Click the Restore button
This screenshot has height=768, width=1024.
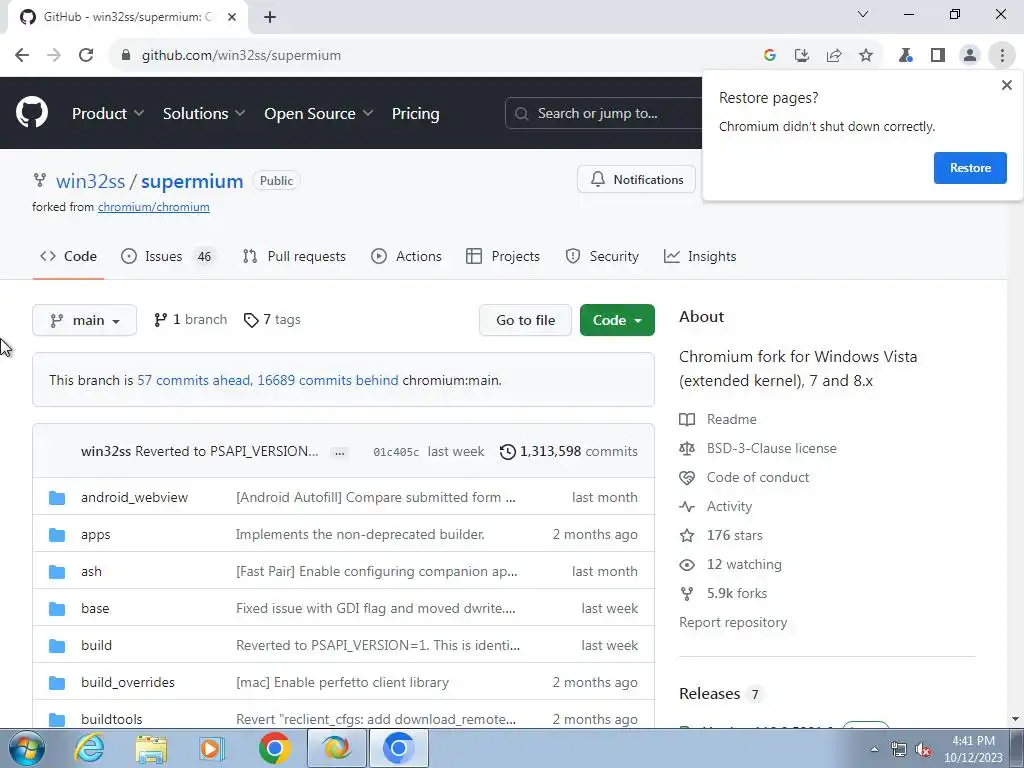[970, 168]
